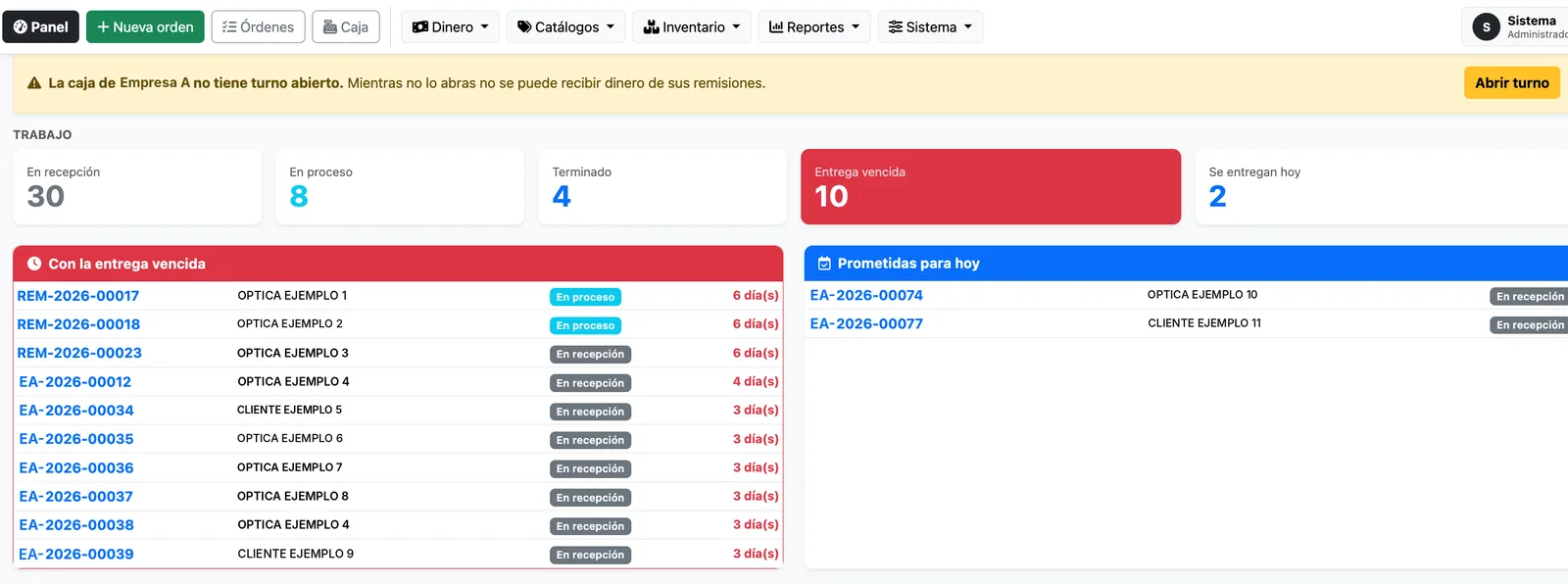The height and width of the screenshot is (584, 1568).
Task: Click the list icon on Órdenes
Action: tap(229, 27)
